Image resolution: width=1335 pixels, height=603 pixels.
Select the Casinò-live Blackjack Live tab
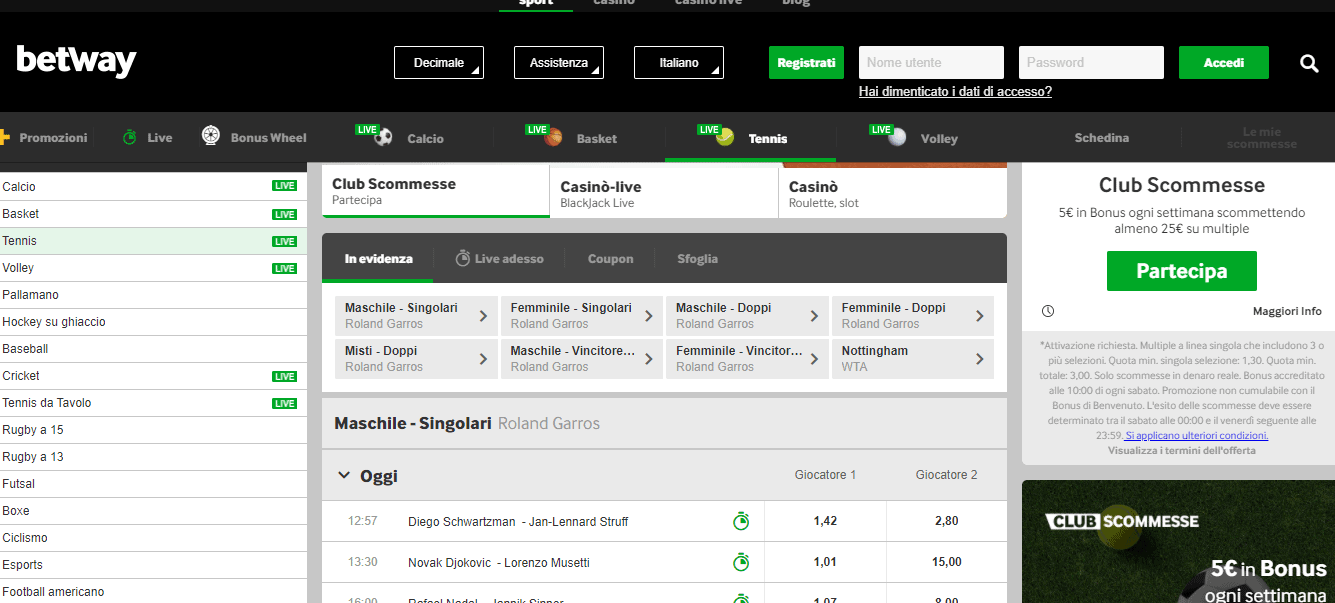click(x=664, y=192)
